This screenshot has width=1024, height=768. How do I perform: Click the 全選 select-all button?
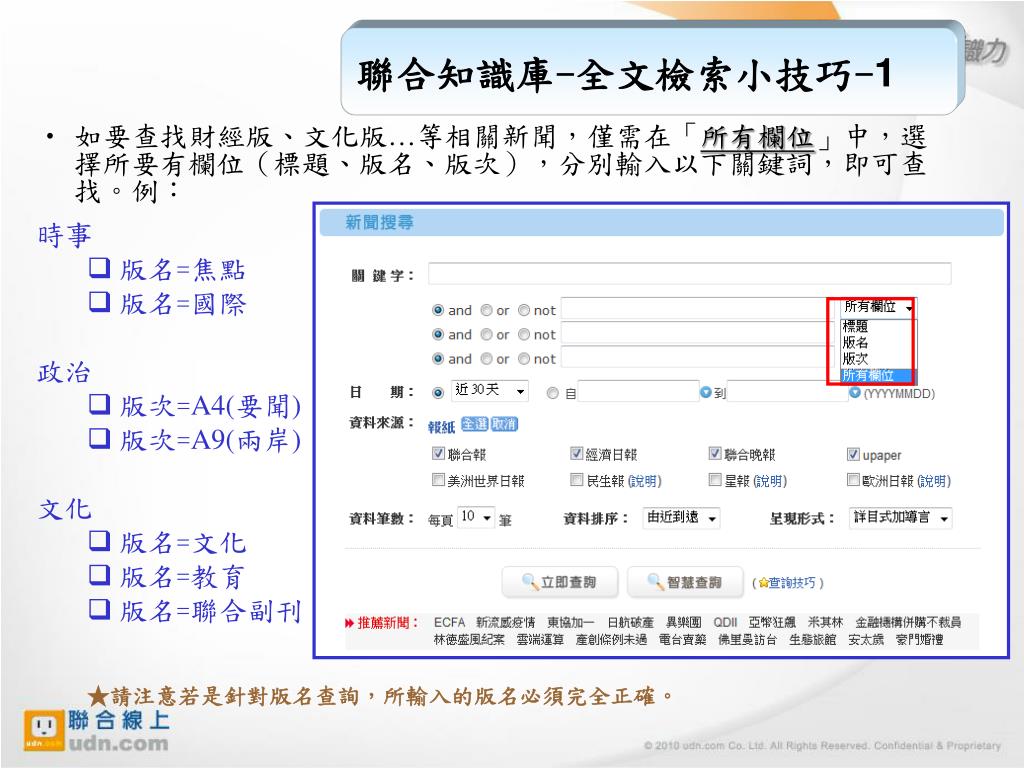(x=474, y=424)
